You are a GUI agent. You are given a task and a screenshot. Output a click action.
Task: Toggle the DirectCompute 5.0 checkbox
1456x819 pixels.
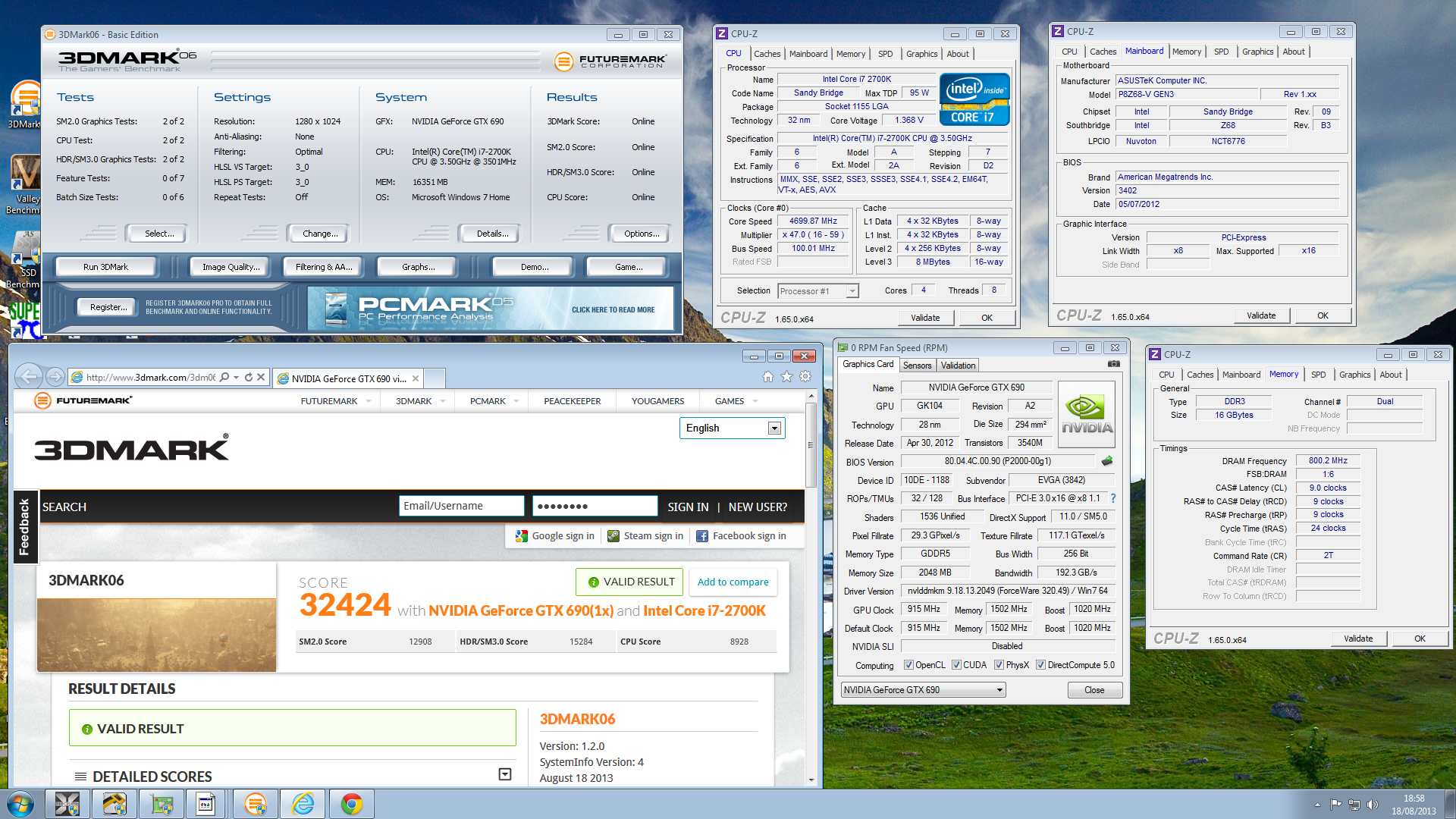click(1040, 665)
